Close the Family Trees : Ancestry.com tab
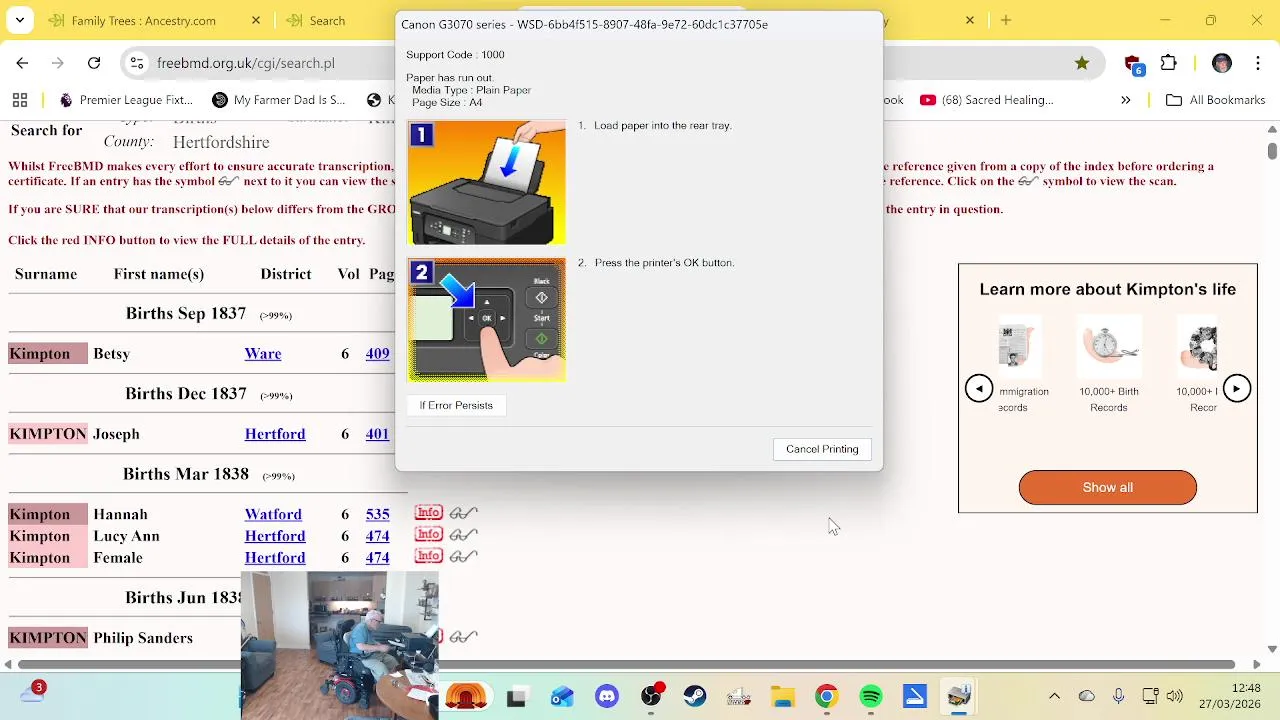Screen dimensions: 1280x720 pyautogui.click(x=255, y=20)
